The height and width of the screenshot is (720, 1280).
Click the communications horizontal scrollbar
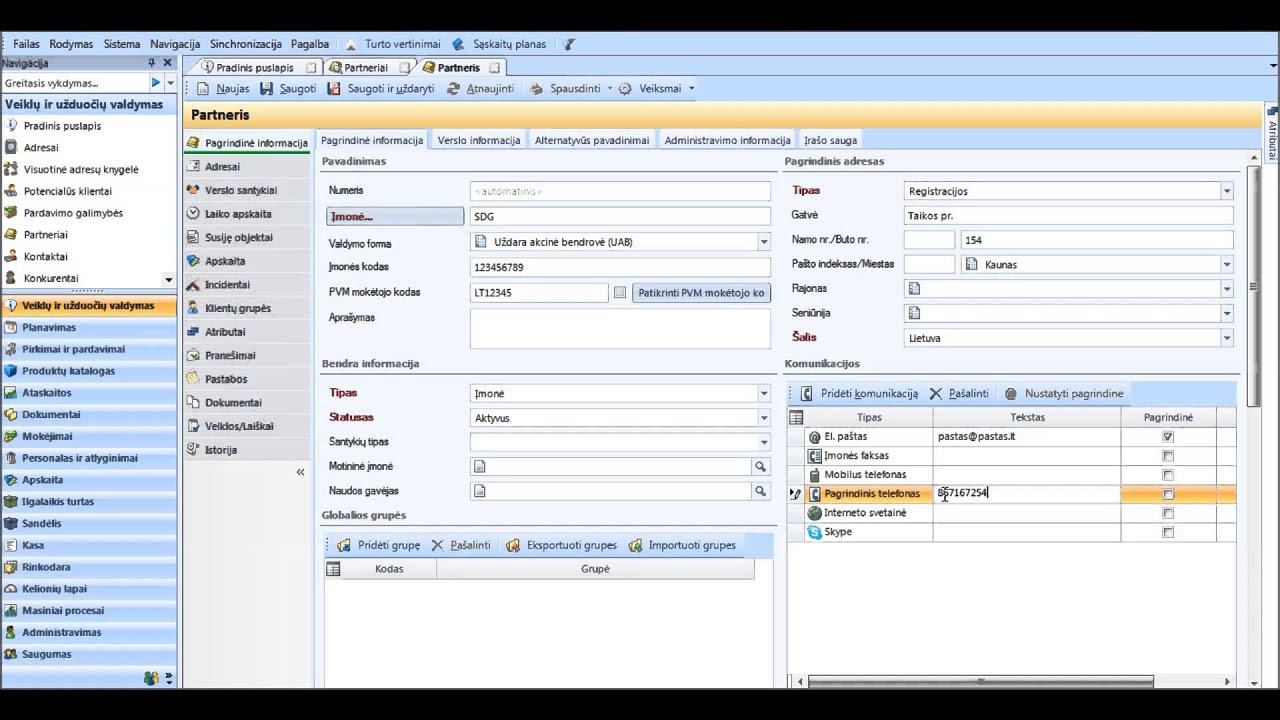(x=980, y=682)
